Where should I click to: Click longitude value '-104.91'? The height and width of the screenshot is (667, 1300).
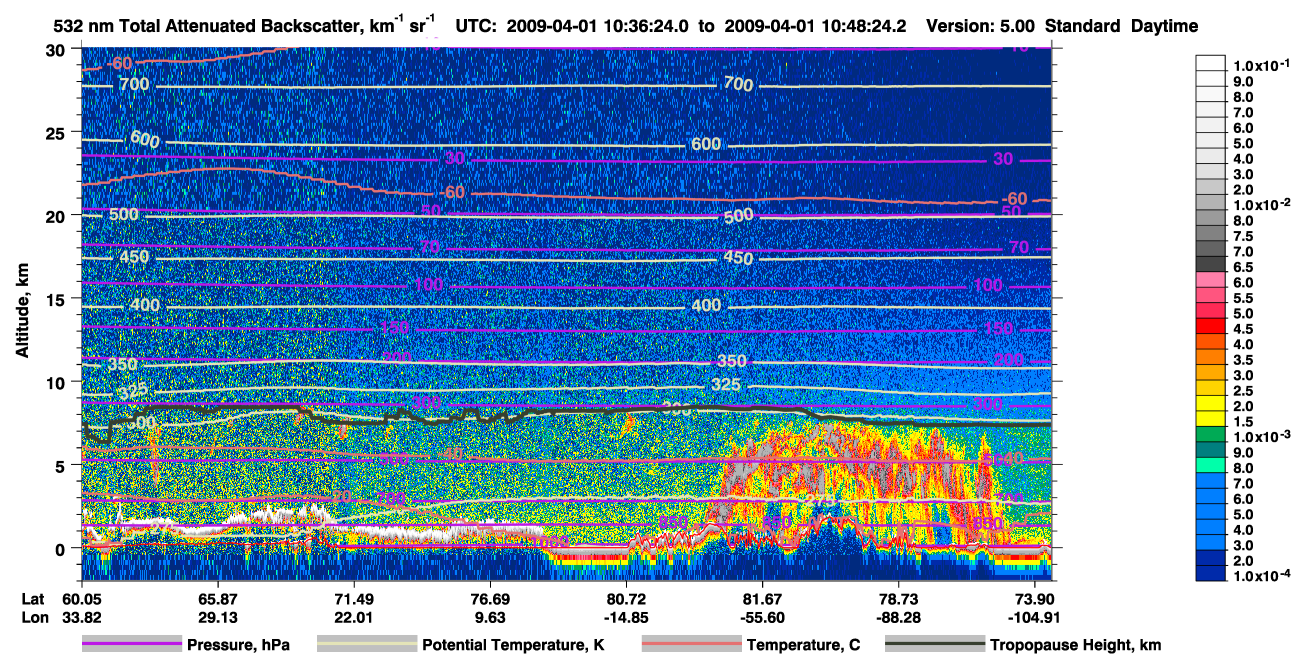pos(1034,617)
